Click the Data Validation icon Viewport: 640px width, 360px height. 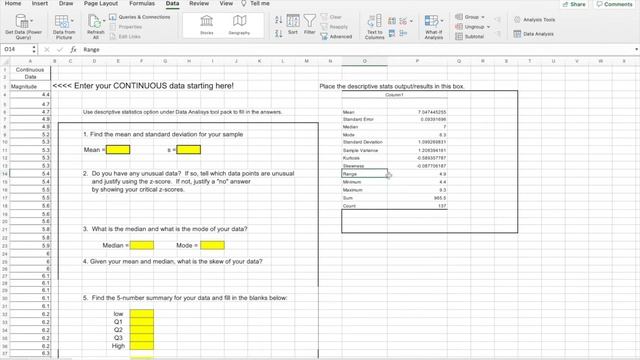[403, 21]
